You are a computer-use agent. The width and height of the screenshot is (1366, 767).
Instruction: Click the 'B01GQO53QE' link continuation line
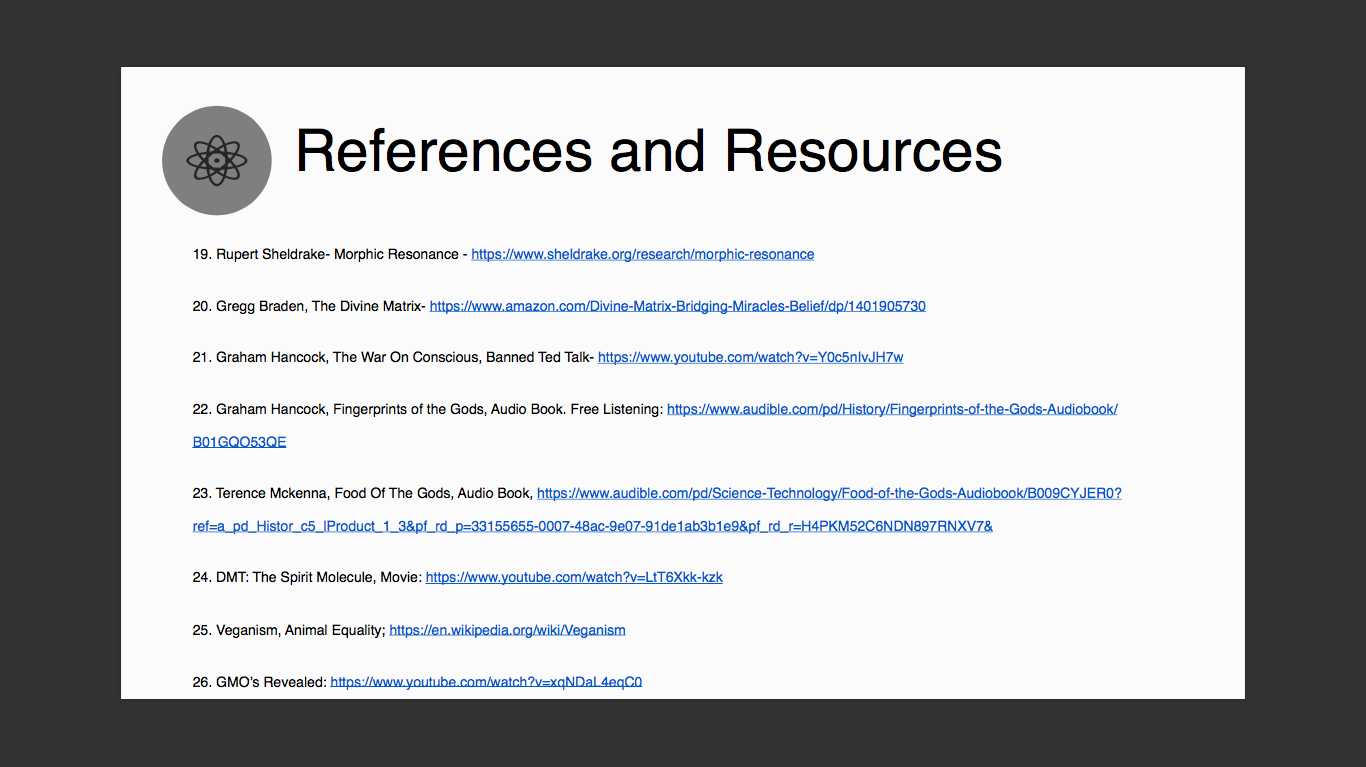click(x=240, y=442)
